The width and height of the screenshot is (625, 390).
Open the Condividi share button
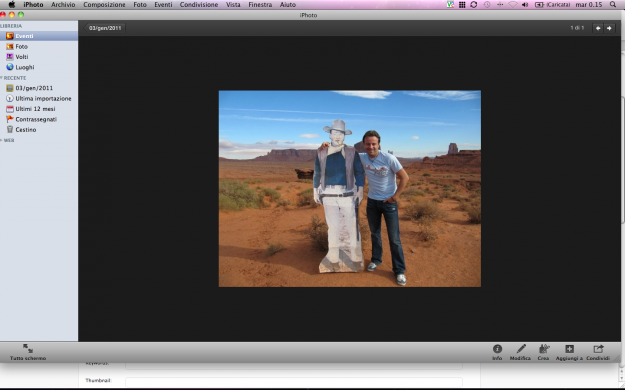[x=598, y=353]
